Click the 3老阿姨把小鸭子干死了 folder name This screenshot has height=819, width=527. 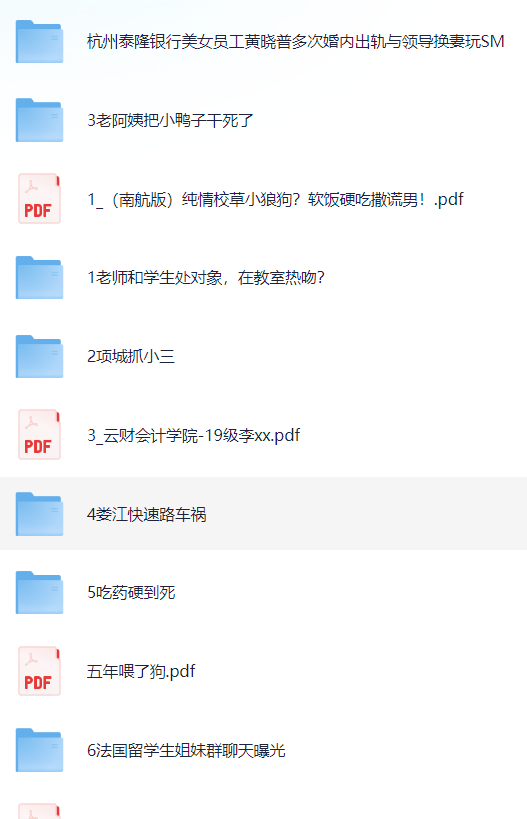170,120
